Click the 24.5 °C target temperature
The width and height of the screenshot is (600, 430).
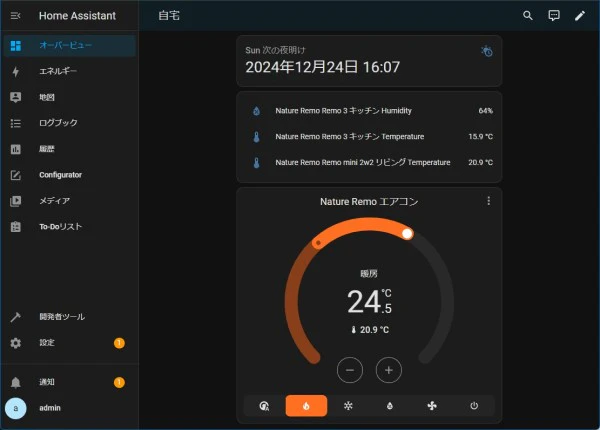point(369,302)
